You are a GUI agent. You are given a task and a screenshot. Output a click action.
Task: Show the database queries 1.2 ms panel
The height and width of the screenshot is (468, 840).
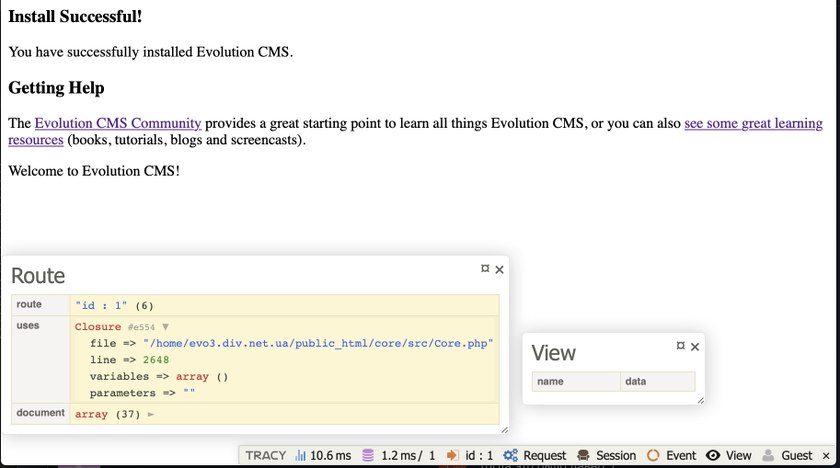tap(399, 456)
